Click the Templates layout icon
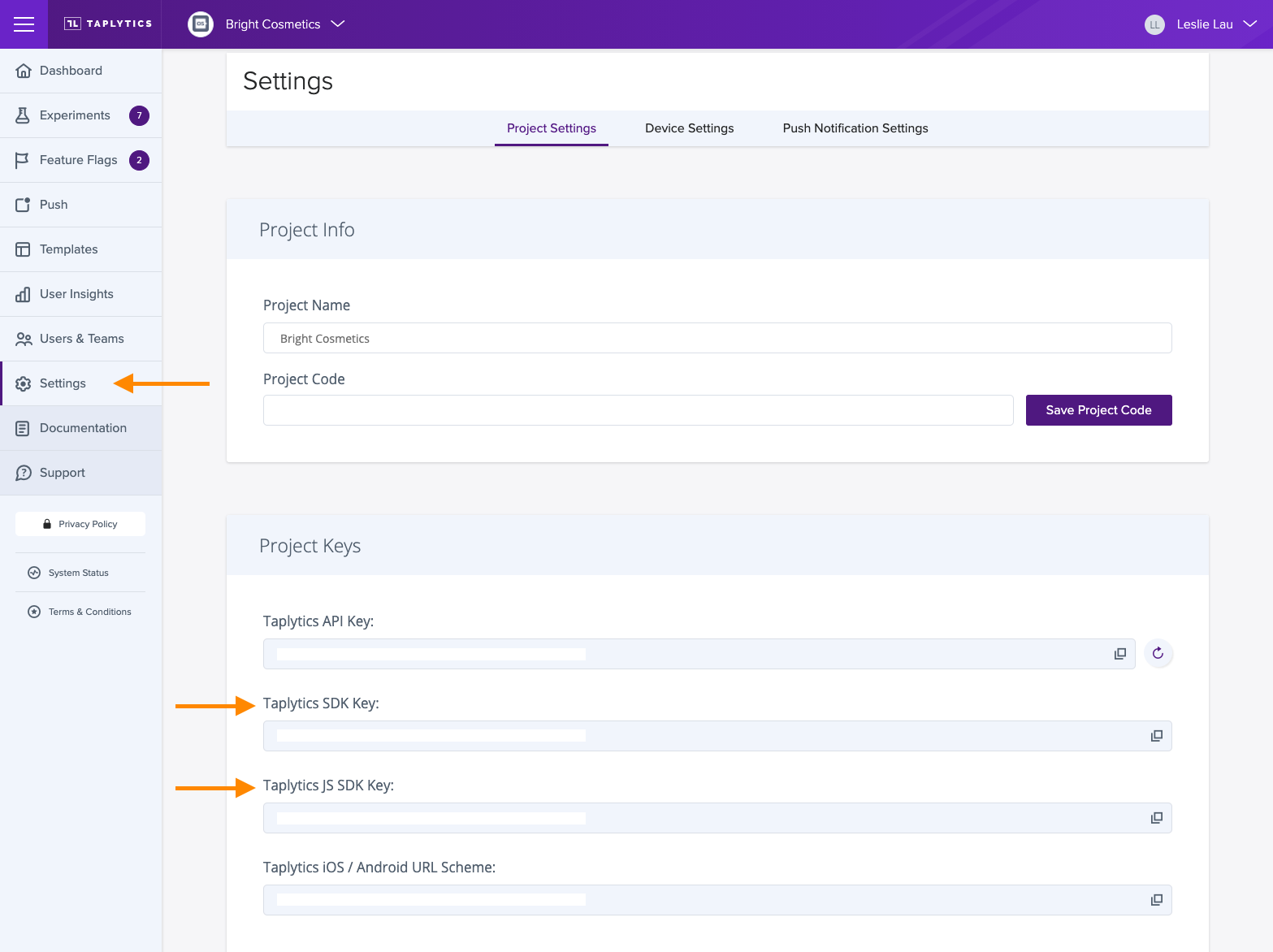Image resolution: width=1273 pixels, height=952 pixels. coord(23,249)
